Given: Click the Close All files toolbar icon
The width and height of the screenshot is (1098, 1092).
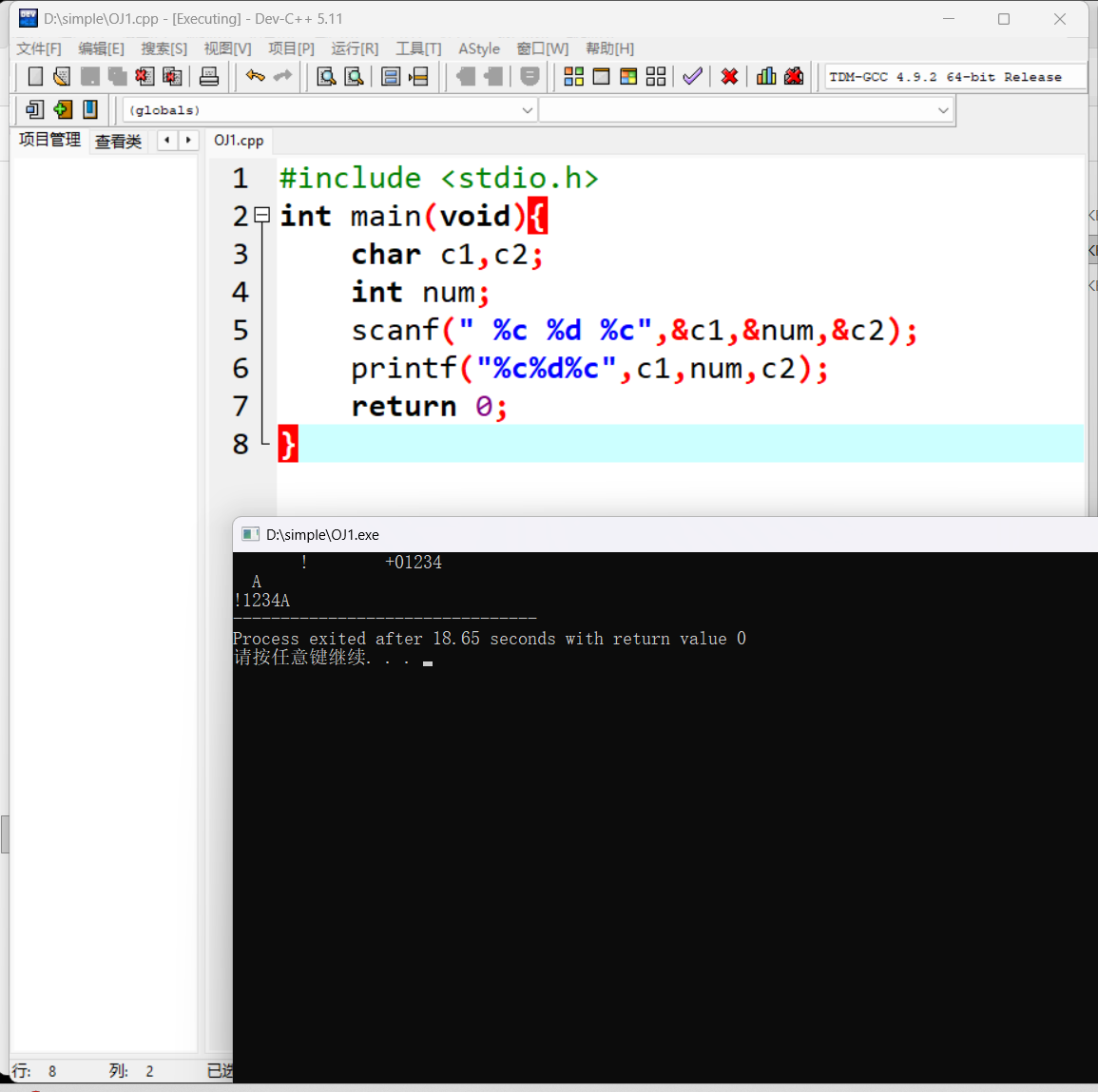Looking at the screenshot, I should 171,76.
